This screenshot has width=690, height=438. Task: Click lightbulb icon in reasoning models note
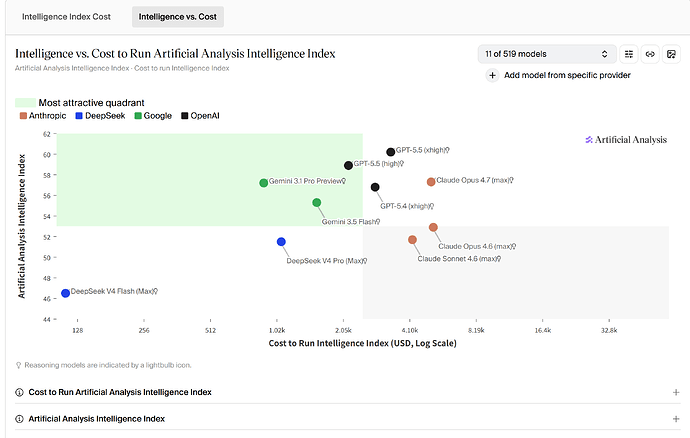point(18,365)
